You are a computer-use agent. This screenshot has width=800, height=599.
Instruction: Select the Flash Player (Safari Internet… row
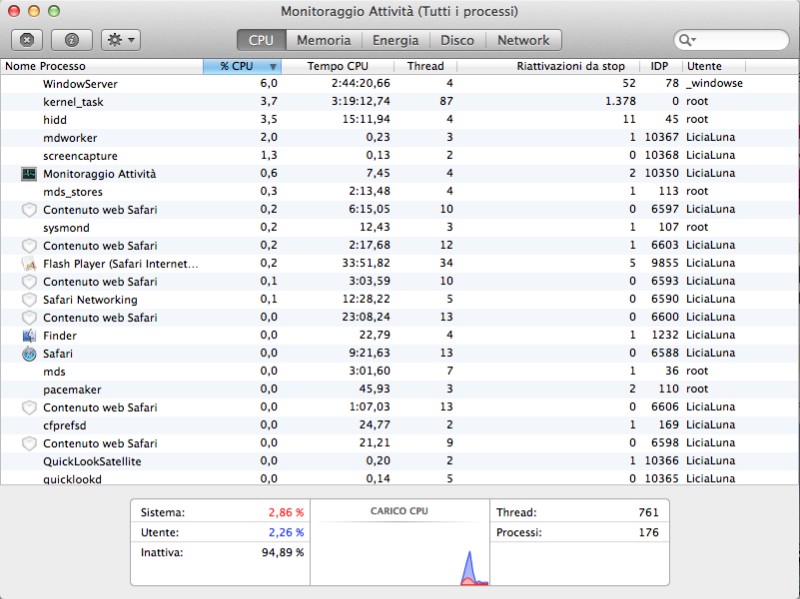point(399,263)
